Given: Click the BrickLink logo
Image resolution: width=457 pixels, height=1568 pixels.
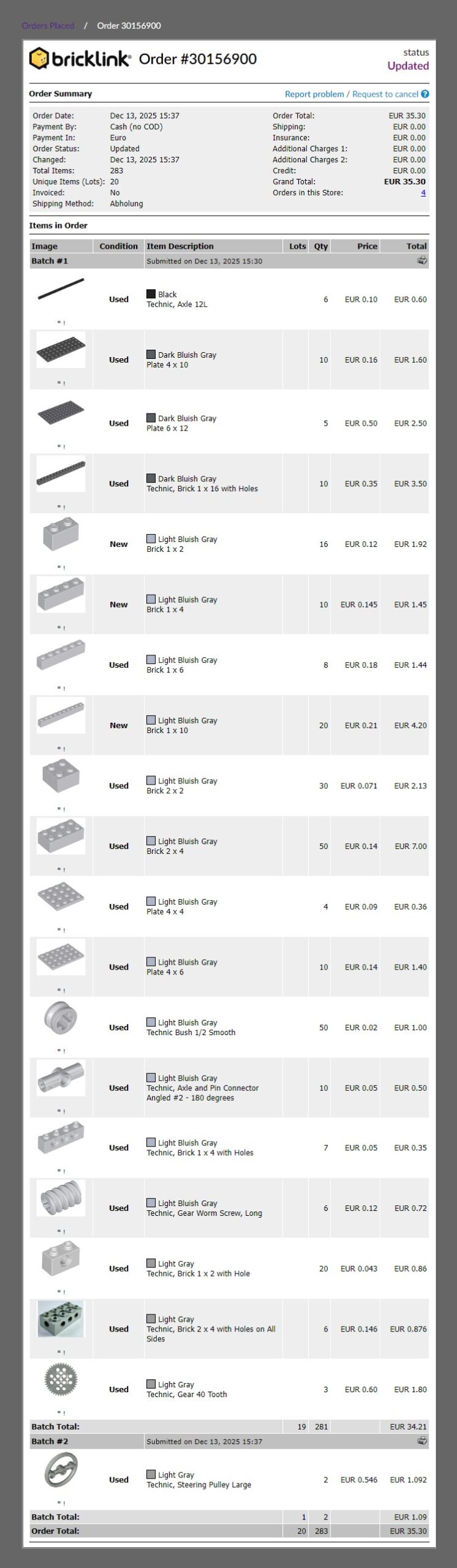Looking at the screenshot, I should pos(80,59).
